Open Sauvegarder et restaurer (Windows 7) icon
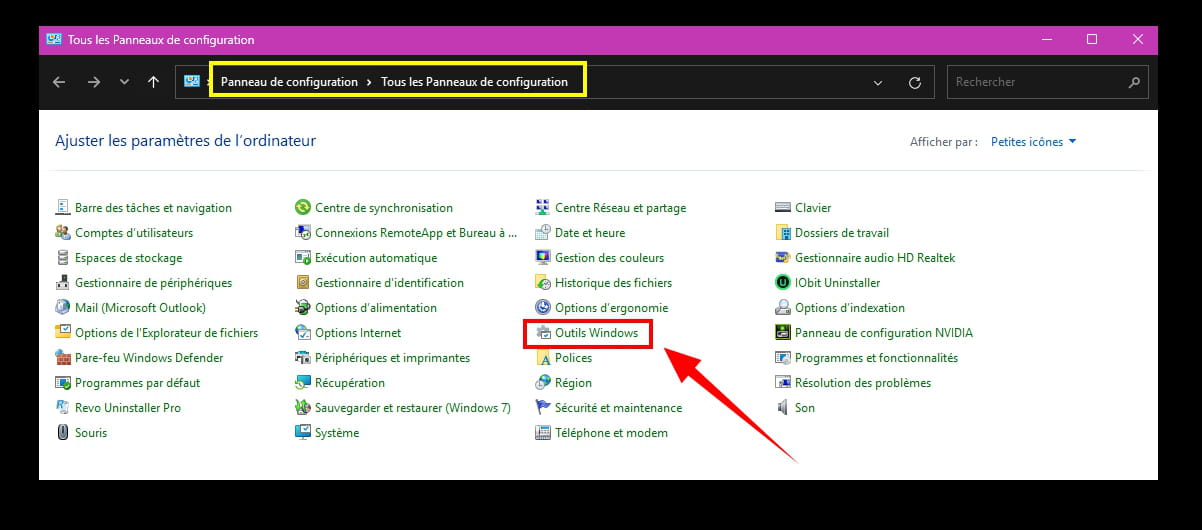 pos(303,408)
